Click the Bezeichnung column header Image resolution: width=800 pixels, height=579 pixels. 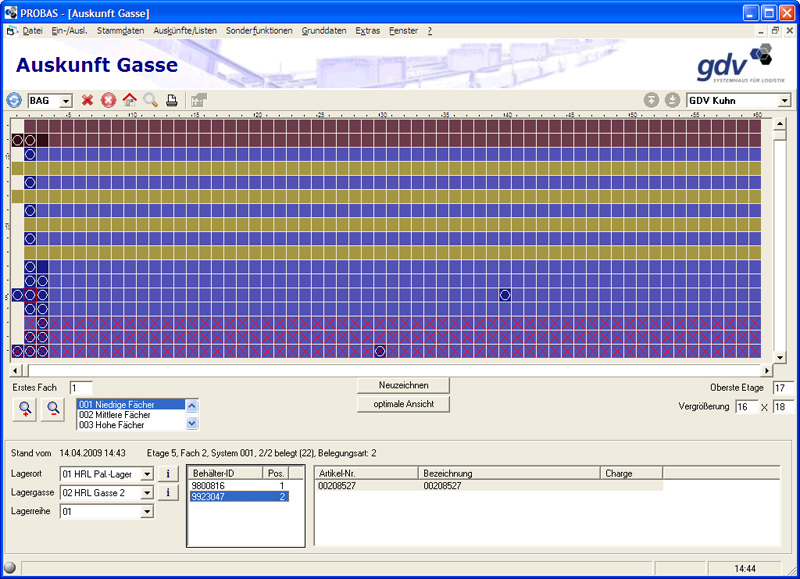[509, 473]
